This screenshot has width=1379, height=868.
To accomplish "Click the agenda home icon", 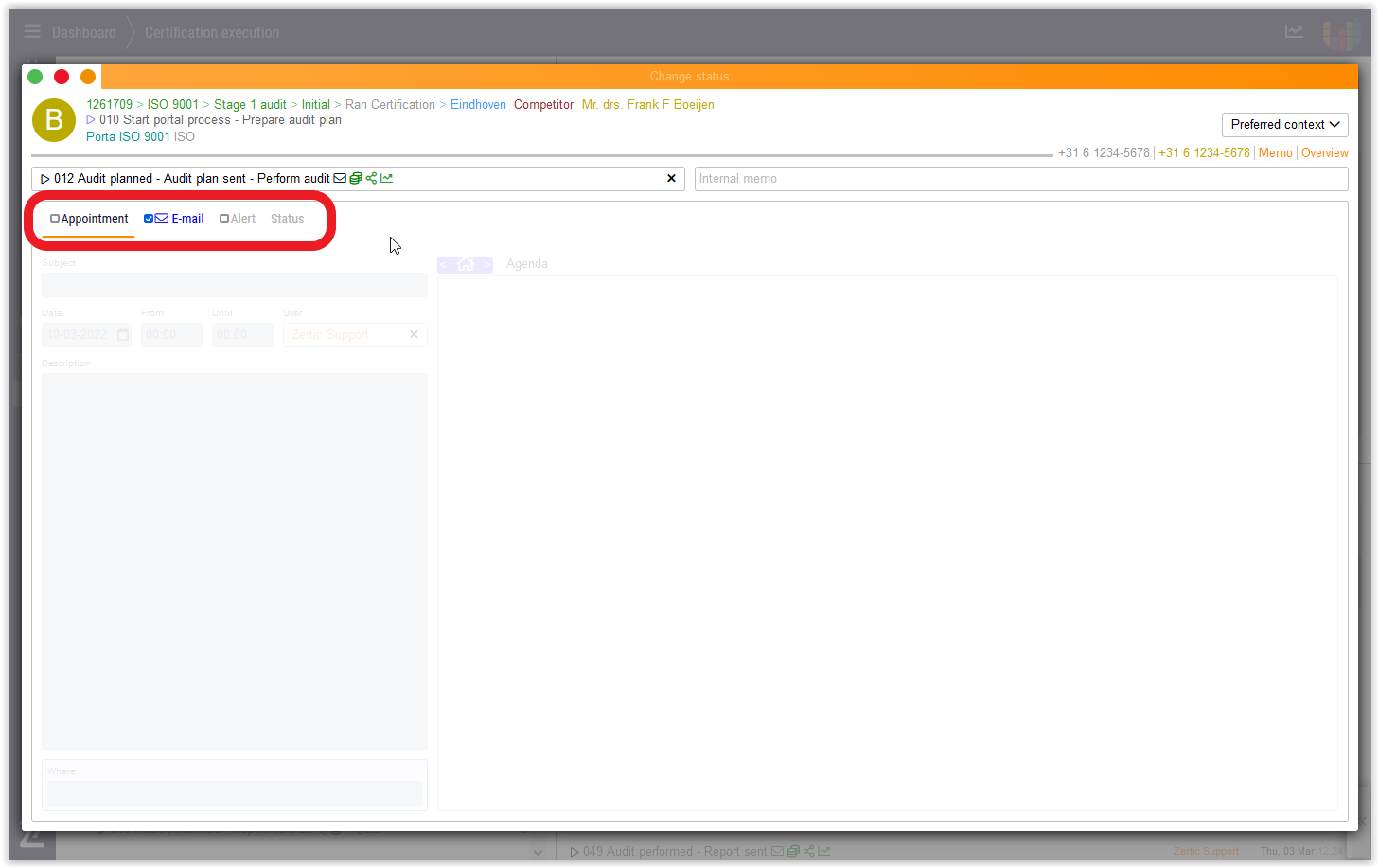I will coord(465,265).
